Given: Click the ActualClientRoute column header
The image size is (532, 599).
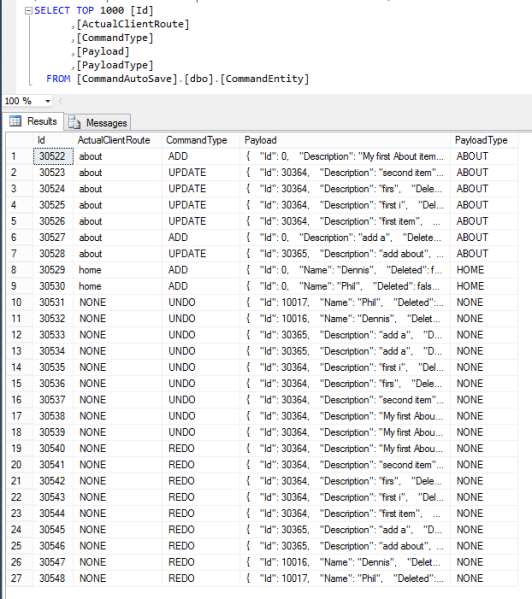Looking at the screenshot, I should point(118,140).
